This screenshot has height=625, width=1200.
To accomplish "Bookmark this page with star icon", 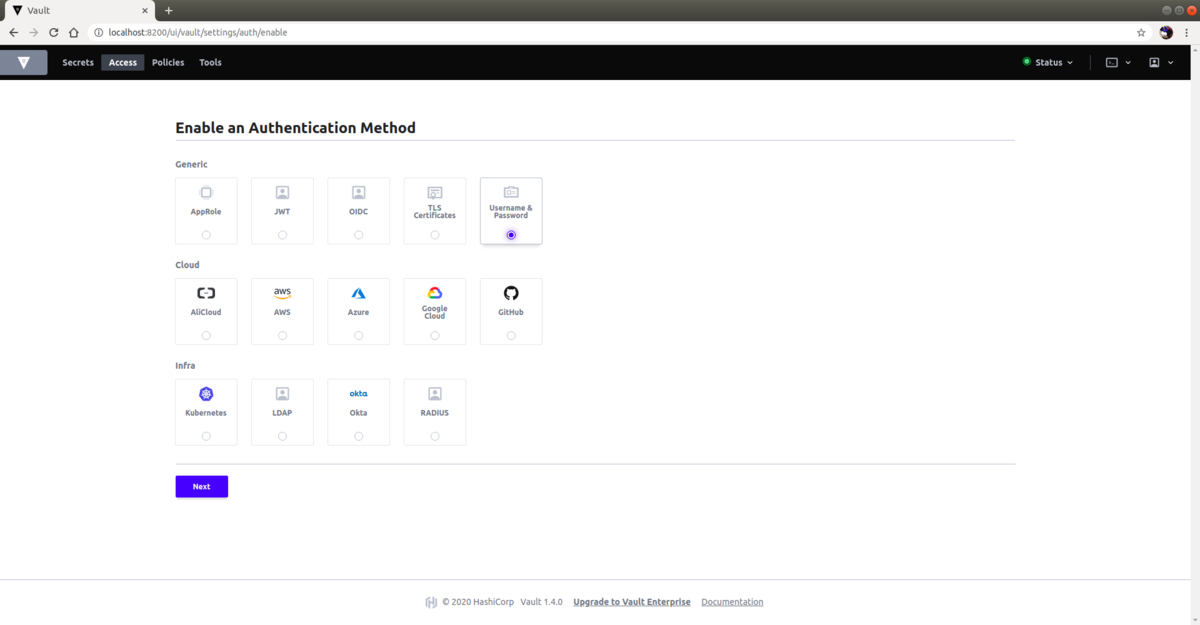I will 1141,32.
